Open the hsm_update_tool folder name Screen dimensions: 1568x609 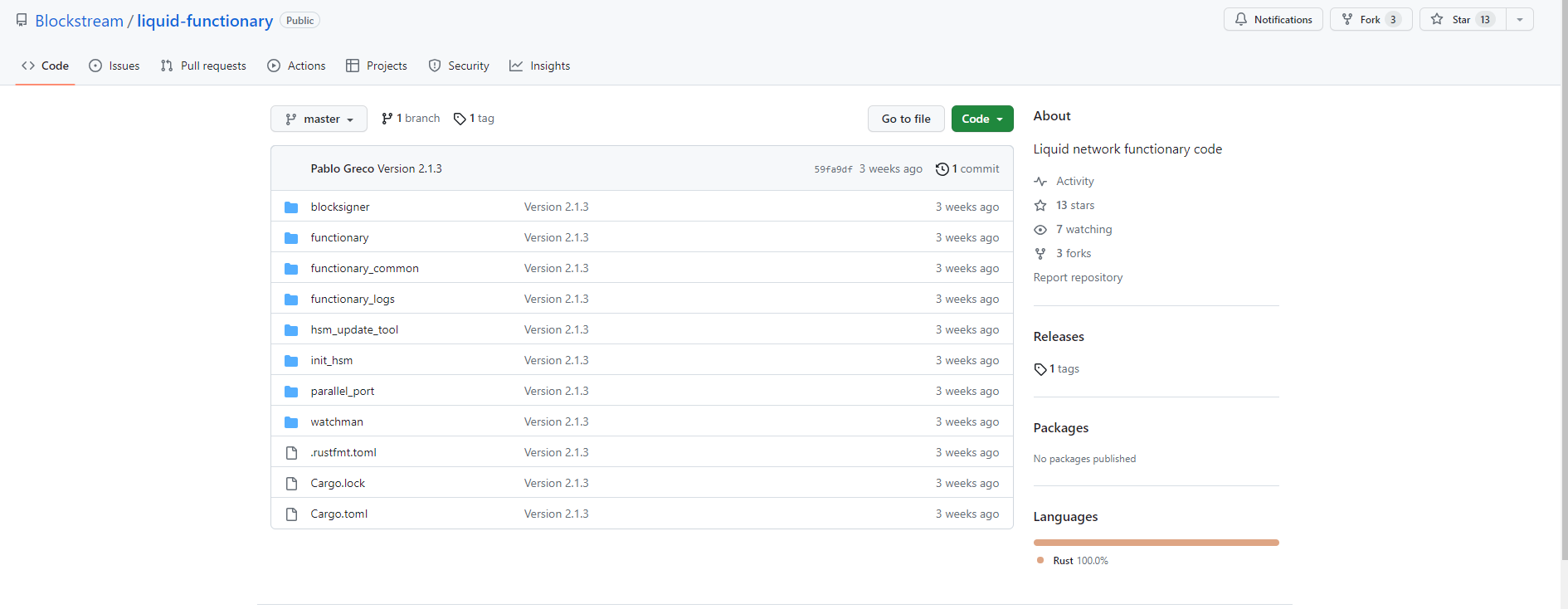point(354,330)
